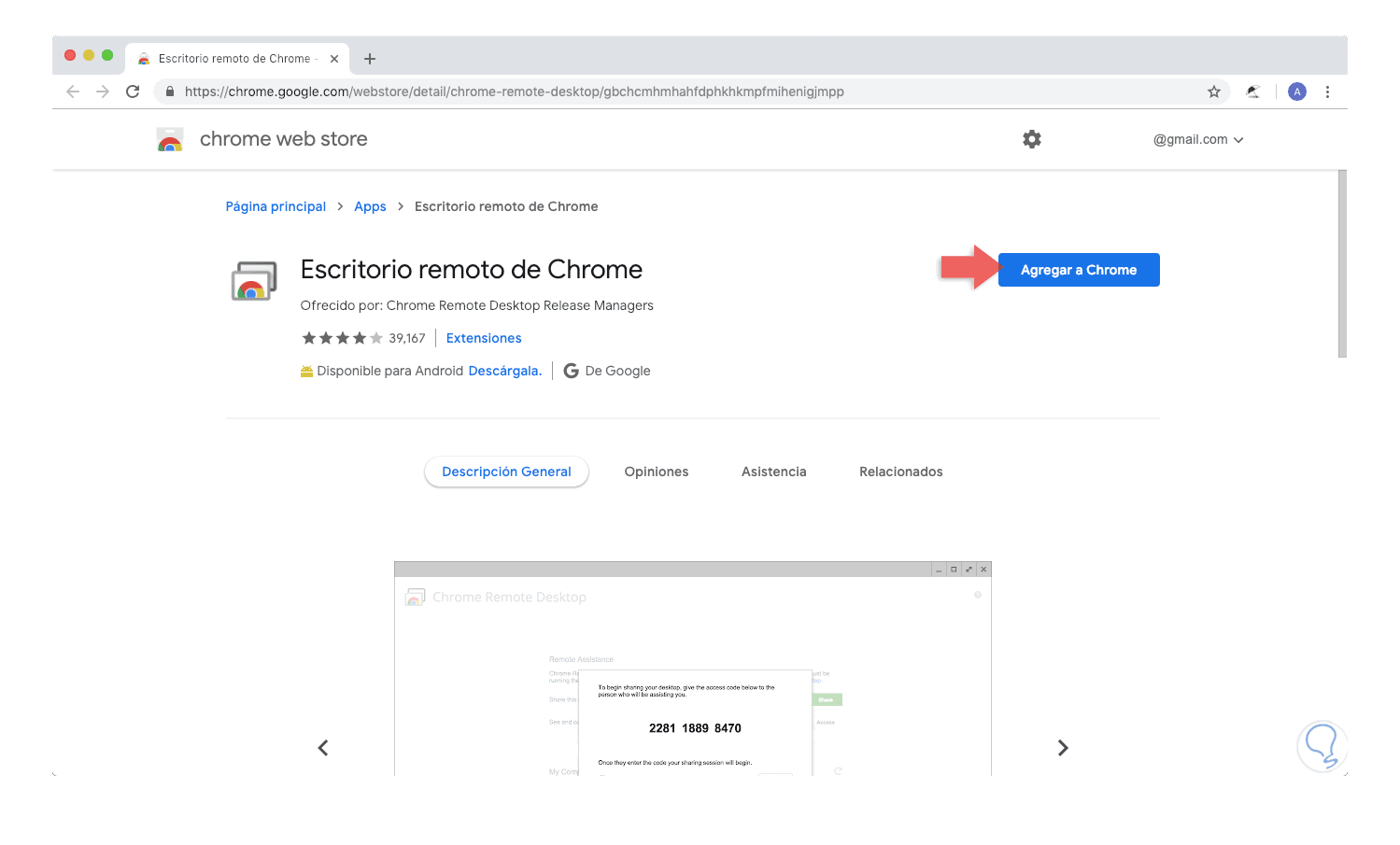
Task: Open Chrome's three-dot menu
Action: pyautogui.click(x=1327, y=92)
